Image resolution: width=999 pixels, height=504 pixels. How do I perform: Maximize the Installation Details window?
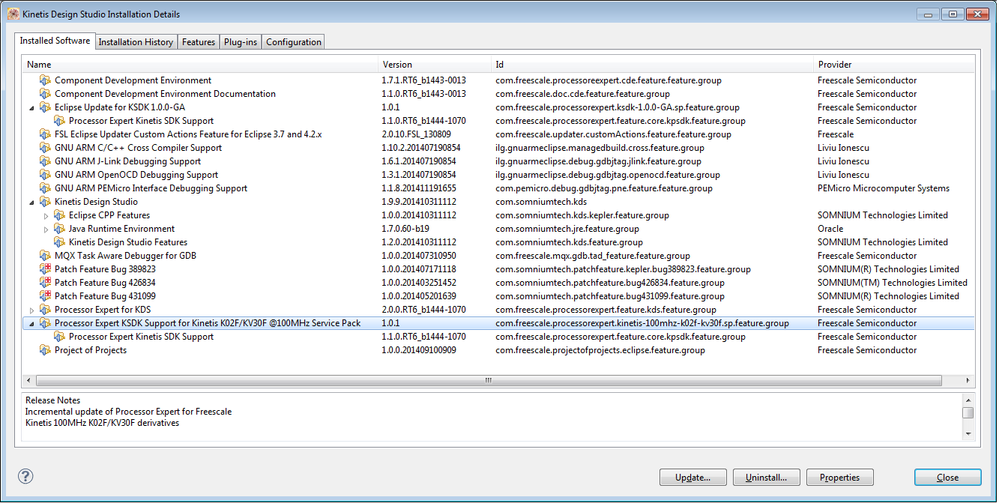tap(952, 14)
